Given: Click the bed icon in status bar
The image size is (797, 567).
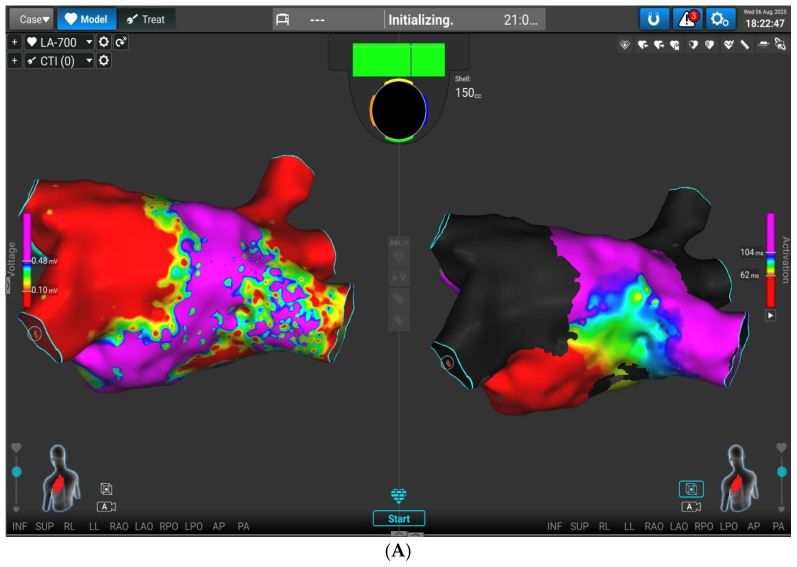Looking at the screenshot, I should click(283, 20).
